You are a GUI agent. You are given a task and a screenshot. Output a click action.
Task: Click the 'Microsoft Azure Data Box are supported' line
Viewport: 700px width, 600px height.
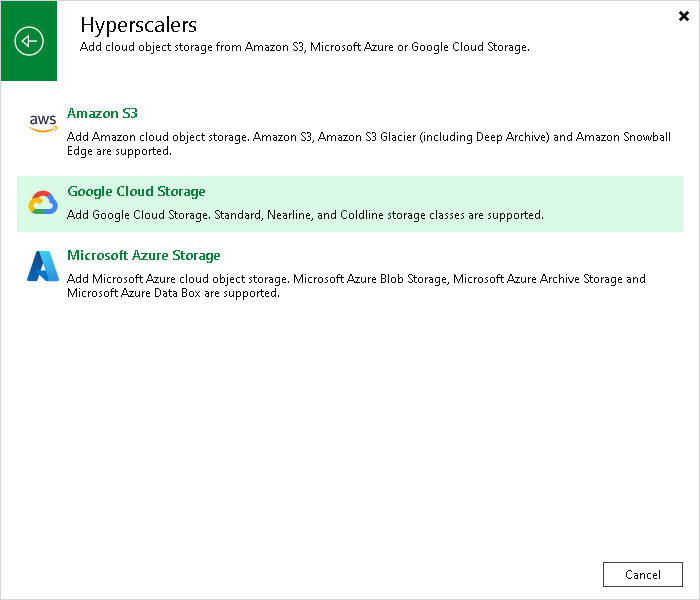click(173, 293)
